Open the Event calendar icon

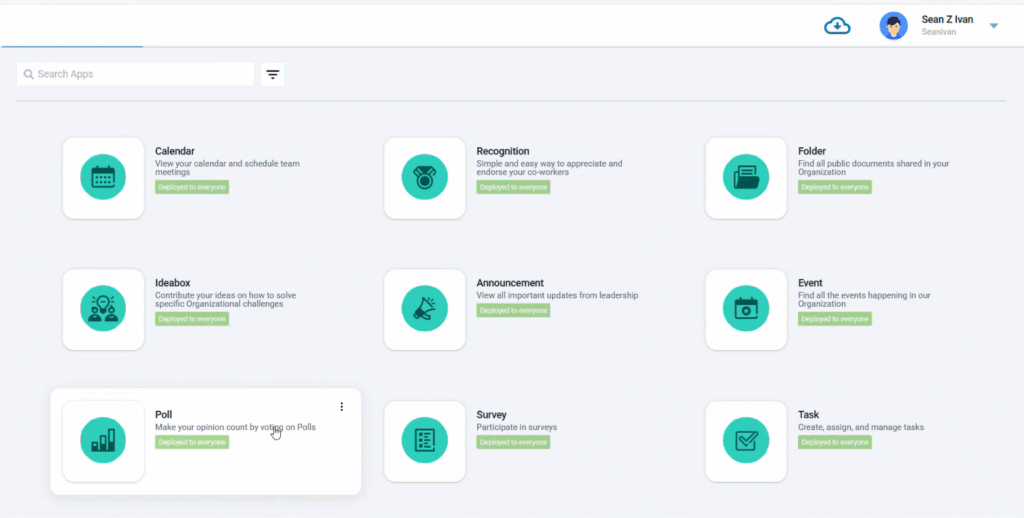745,309
